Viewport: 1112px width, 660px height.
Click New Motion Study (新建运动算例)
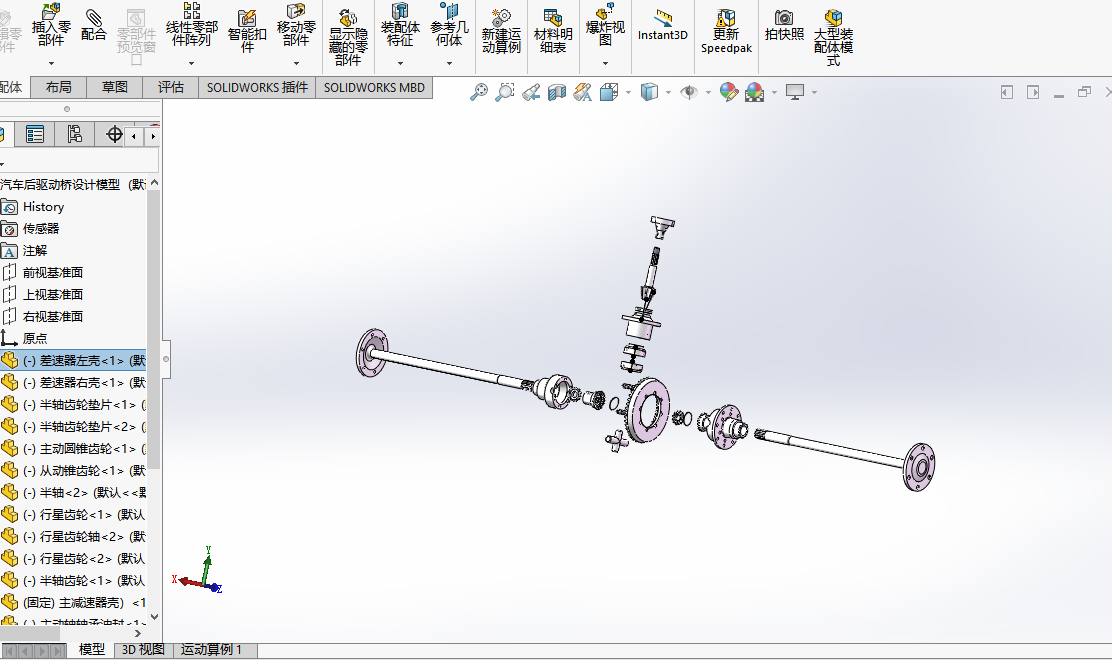click(501, 31)
